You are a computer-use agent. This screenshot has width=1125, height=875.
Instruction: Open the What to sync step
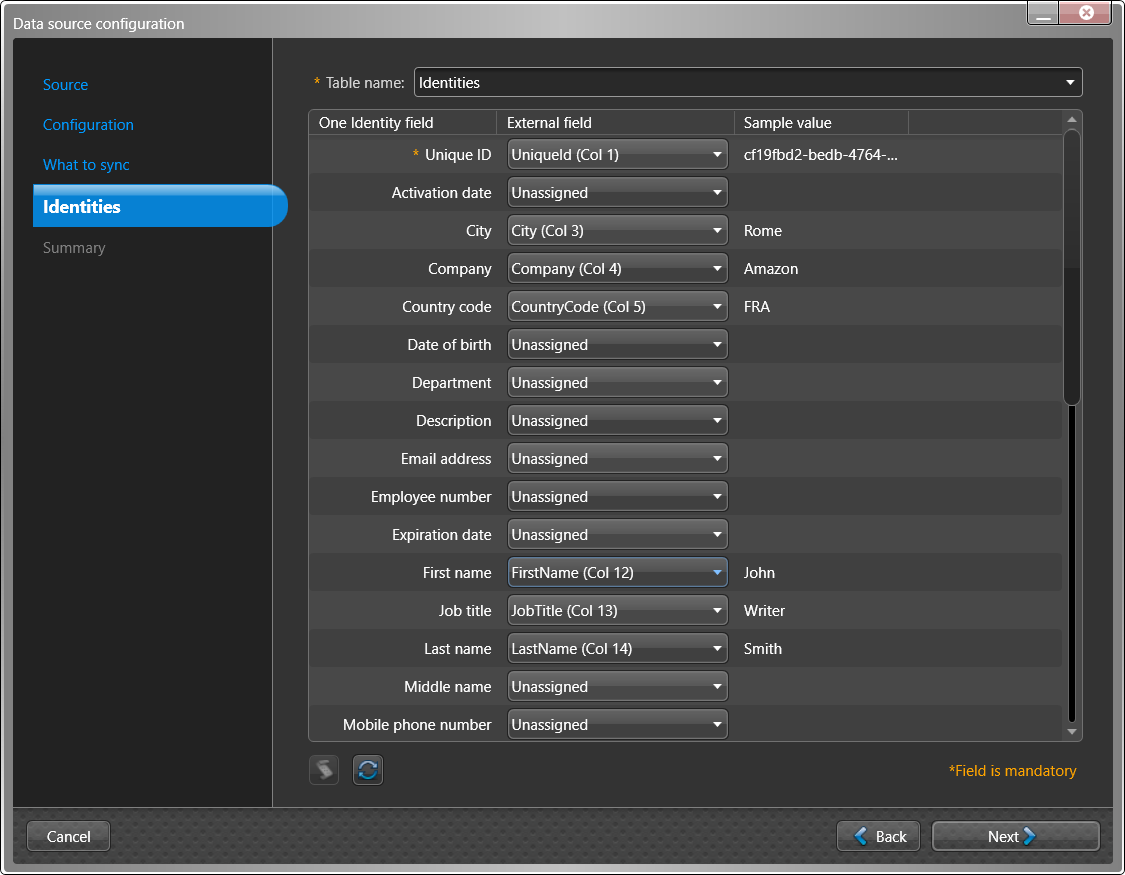click(x=86, y=165)
